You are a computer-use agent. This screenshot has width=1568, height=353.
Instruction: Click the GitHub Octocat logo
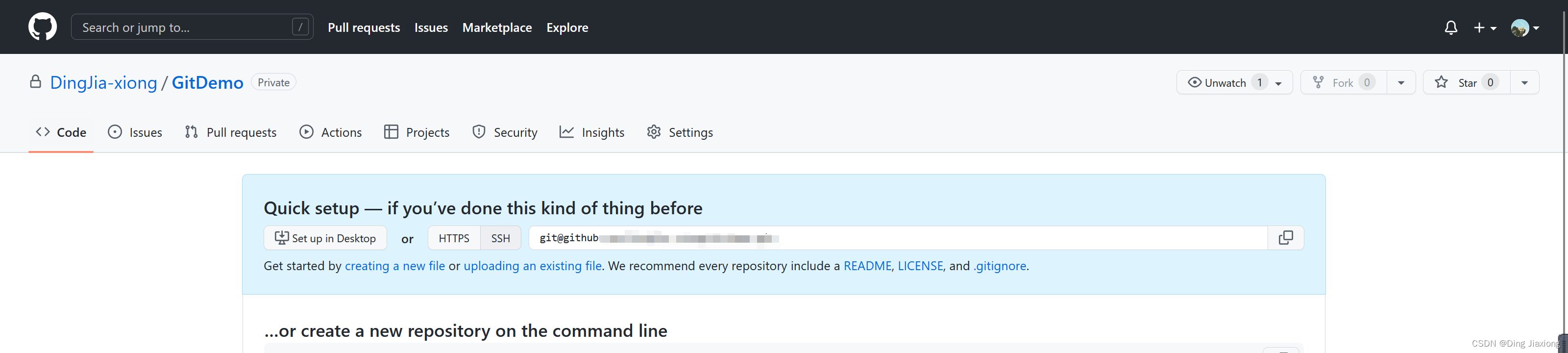coord(43,27)
